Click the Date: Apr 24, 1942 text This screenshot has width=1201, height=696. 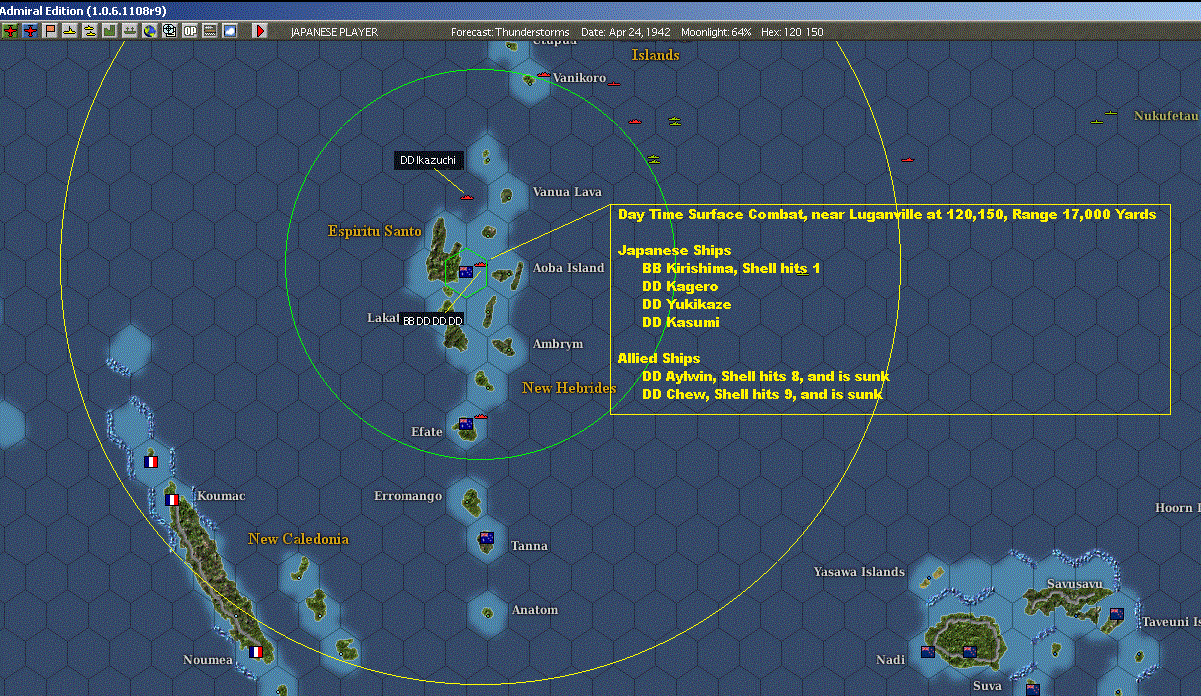click(x=626, y=32)
